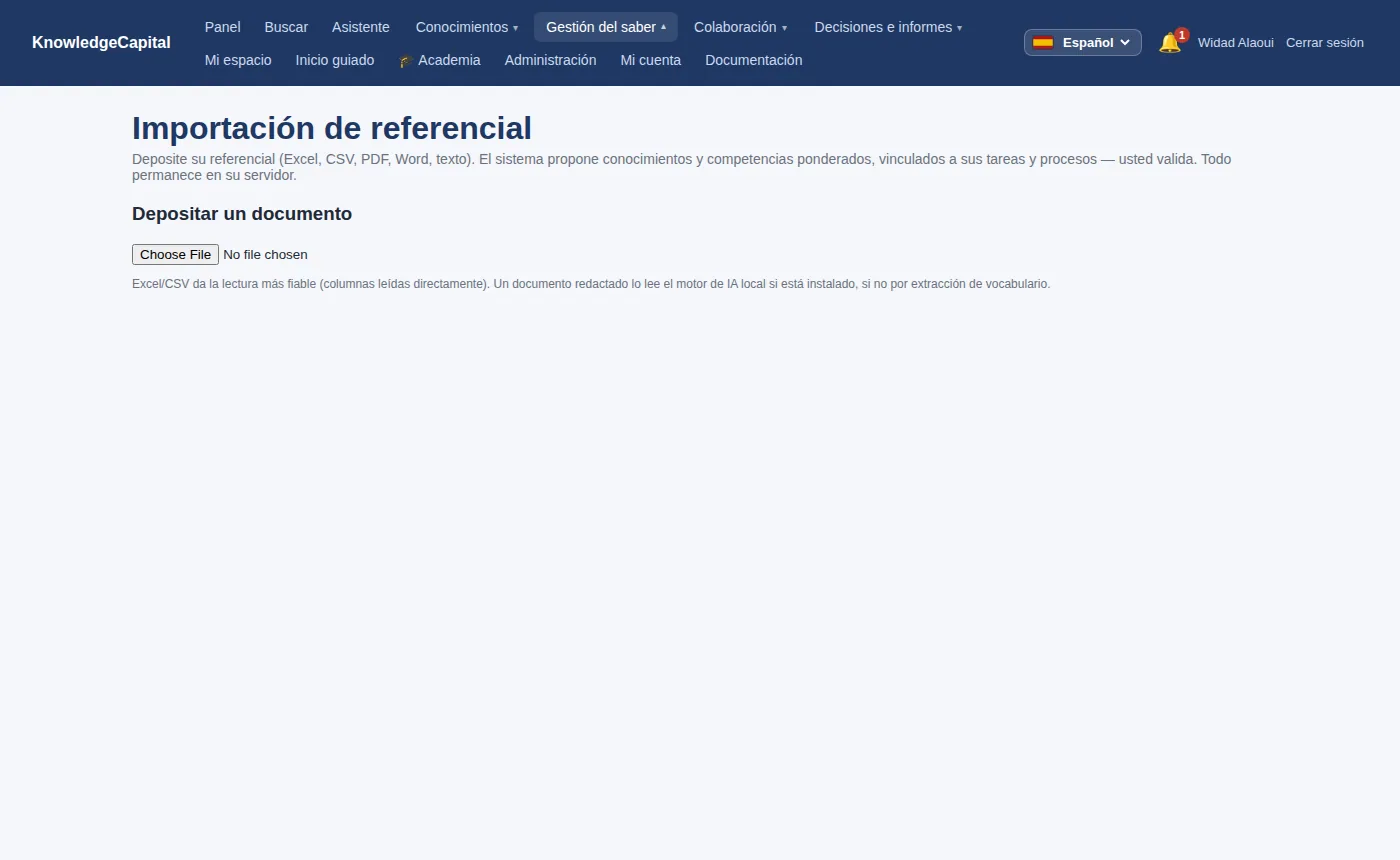Click the "No file chosen" text
This screenshot has height=860, width=1400.
click(x=265, y=254)
